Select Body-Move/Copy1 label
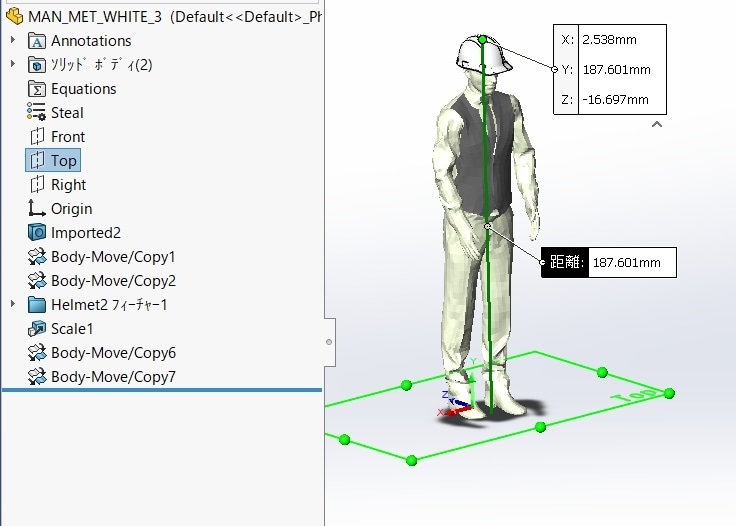Image resolution: width=736 pixels, height=526 pixels. pyautogui.click(x=113, y=257)
